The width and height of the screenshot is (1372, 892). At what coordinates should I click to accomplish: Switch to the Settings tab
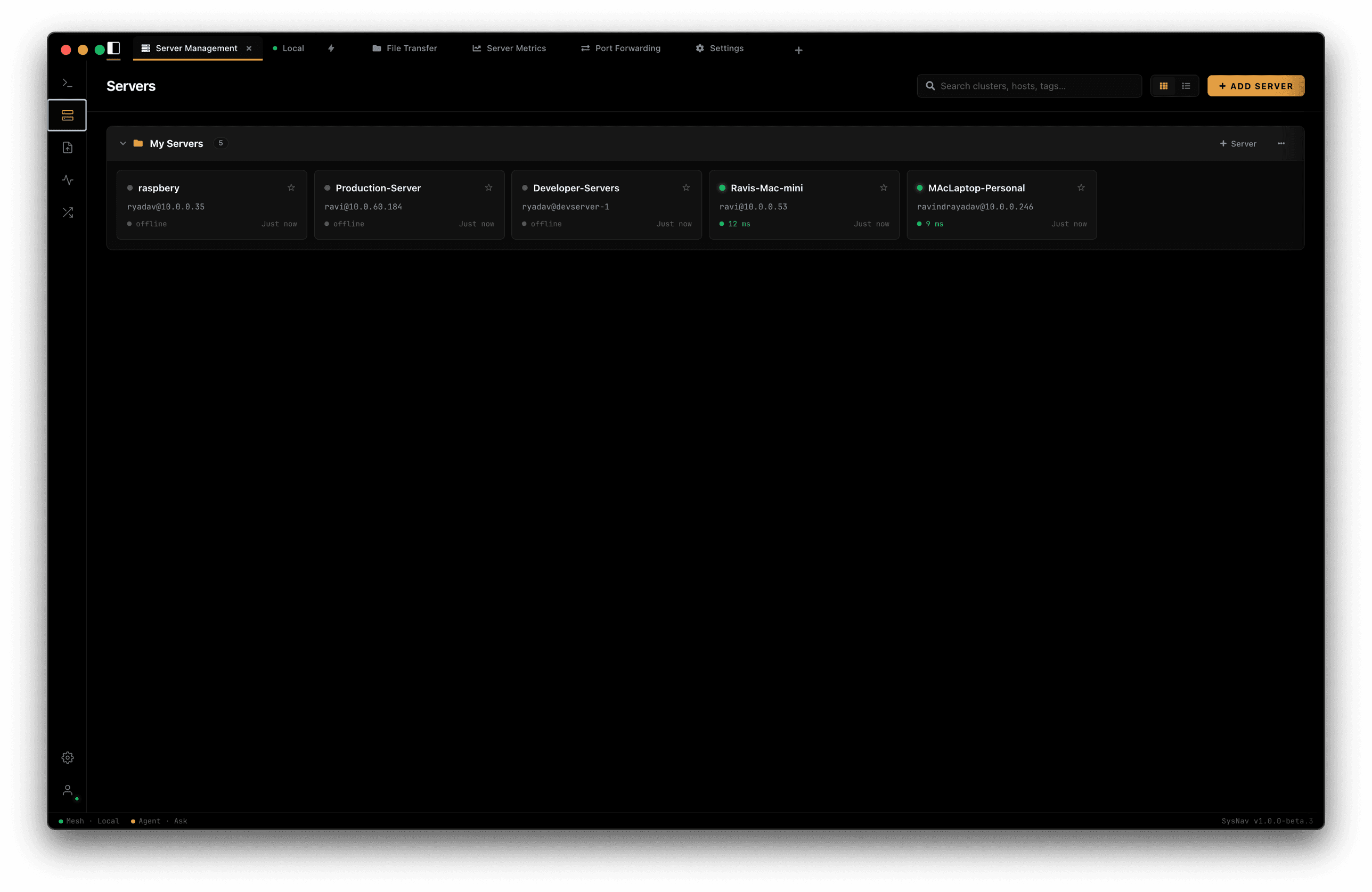point(720,48)
